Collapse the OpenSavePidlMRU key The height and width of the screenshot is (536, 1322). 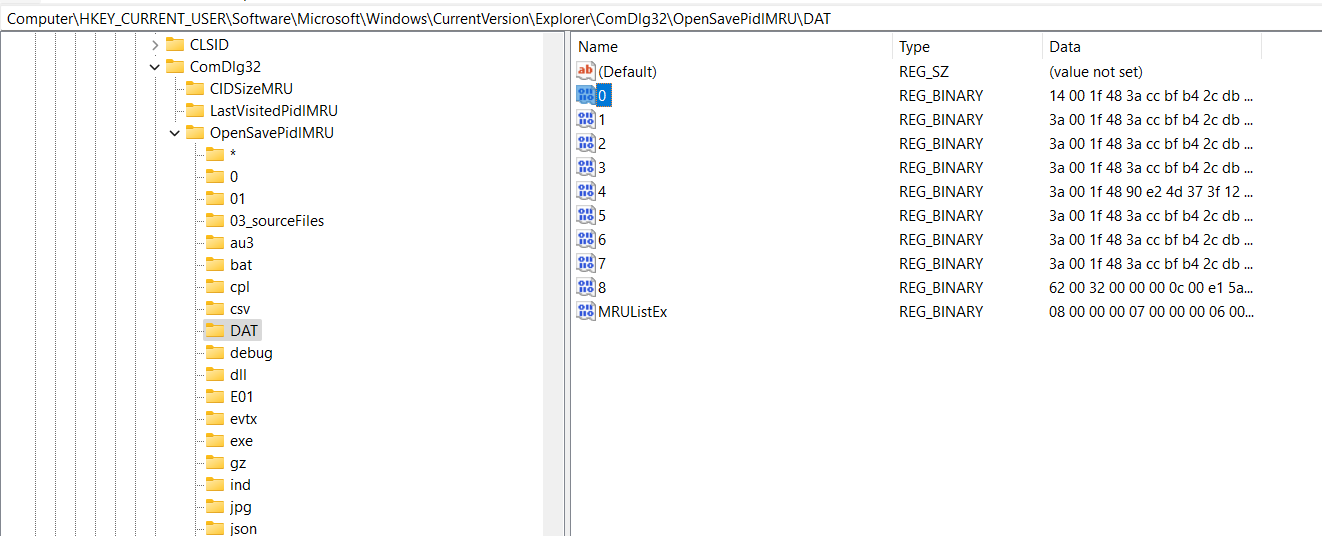pos(174,133)
